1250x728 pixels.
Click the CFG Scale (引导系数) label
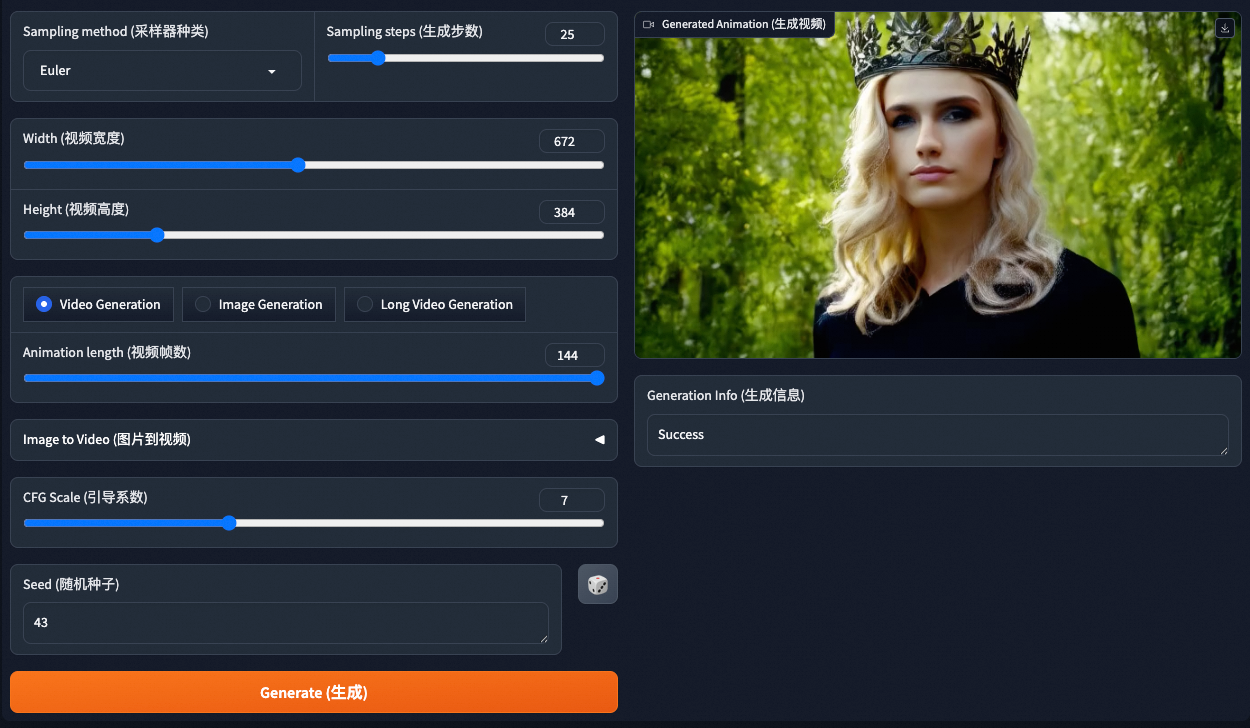85,498
